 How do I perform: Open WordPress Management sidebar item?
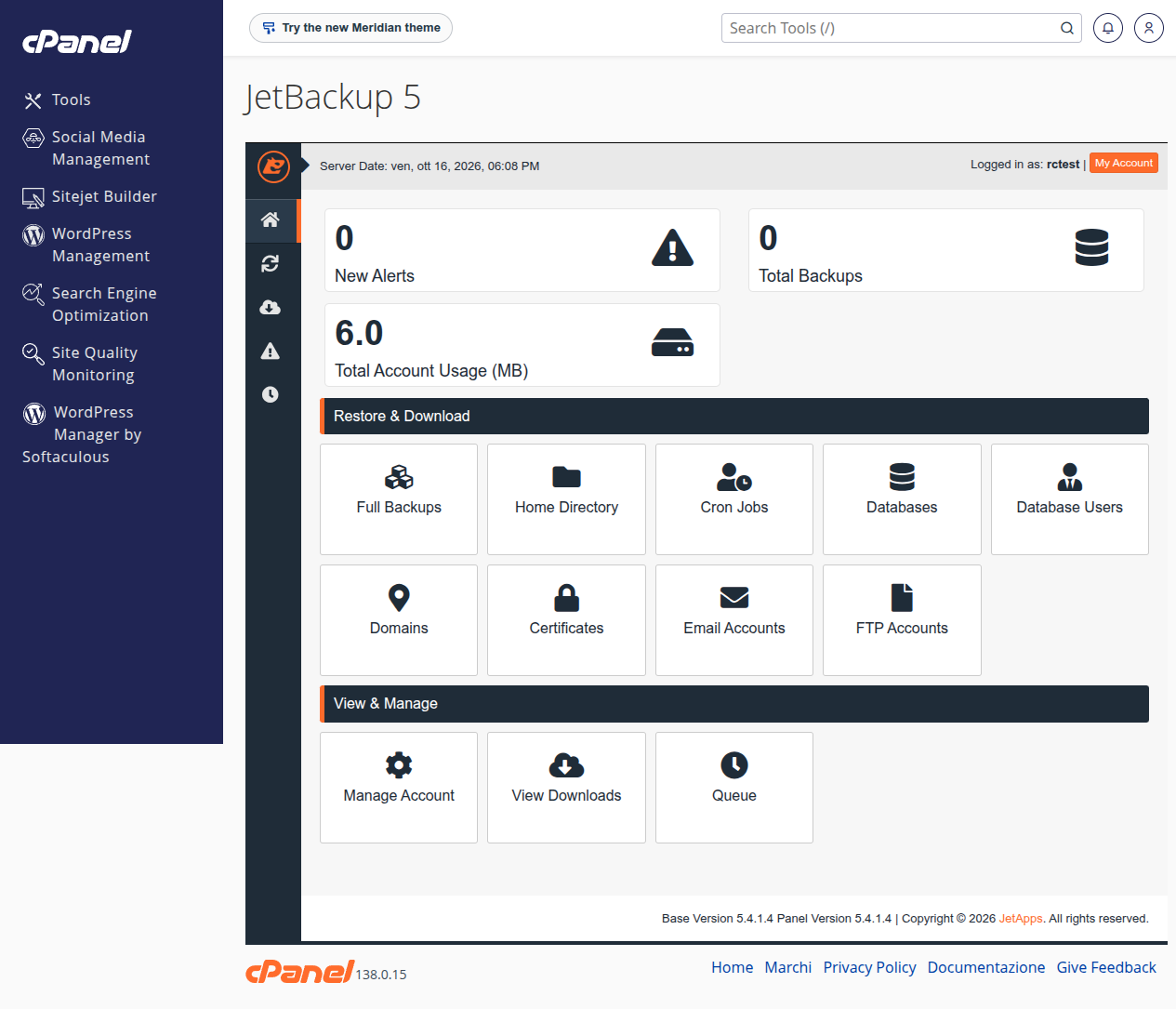pyautogui.click(x=86, y=245)
